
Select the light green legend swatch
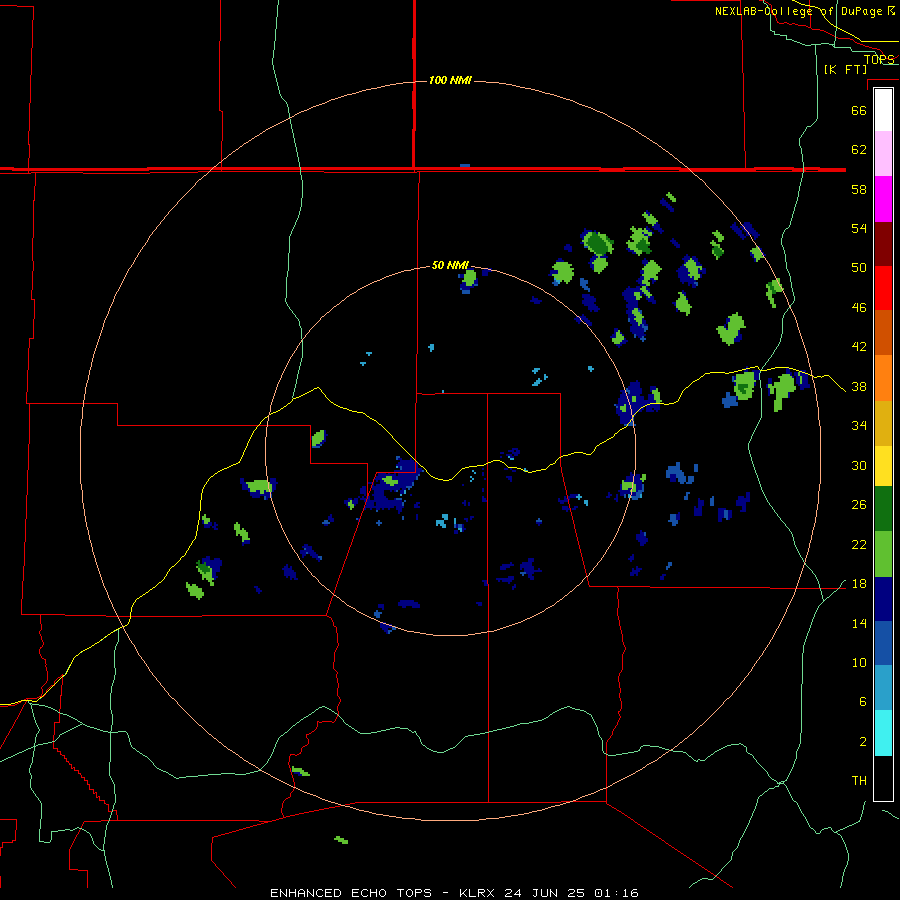tap(883, 554)
